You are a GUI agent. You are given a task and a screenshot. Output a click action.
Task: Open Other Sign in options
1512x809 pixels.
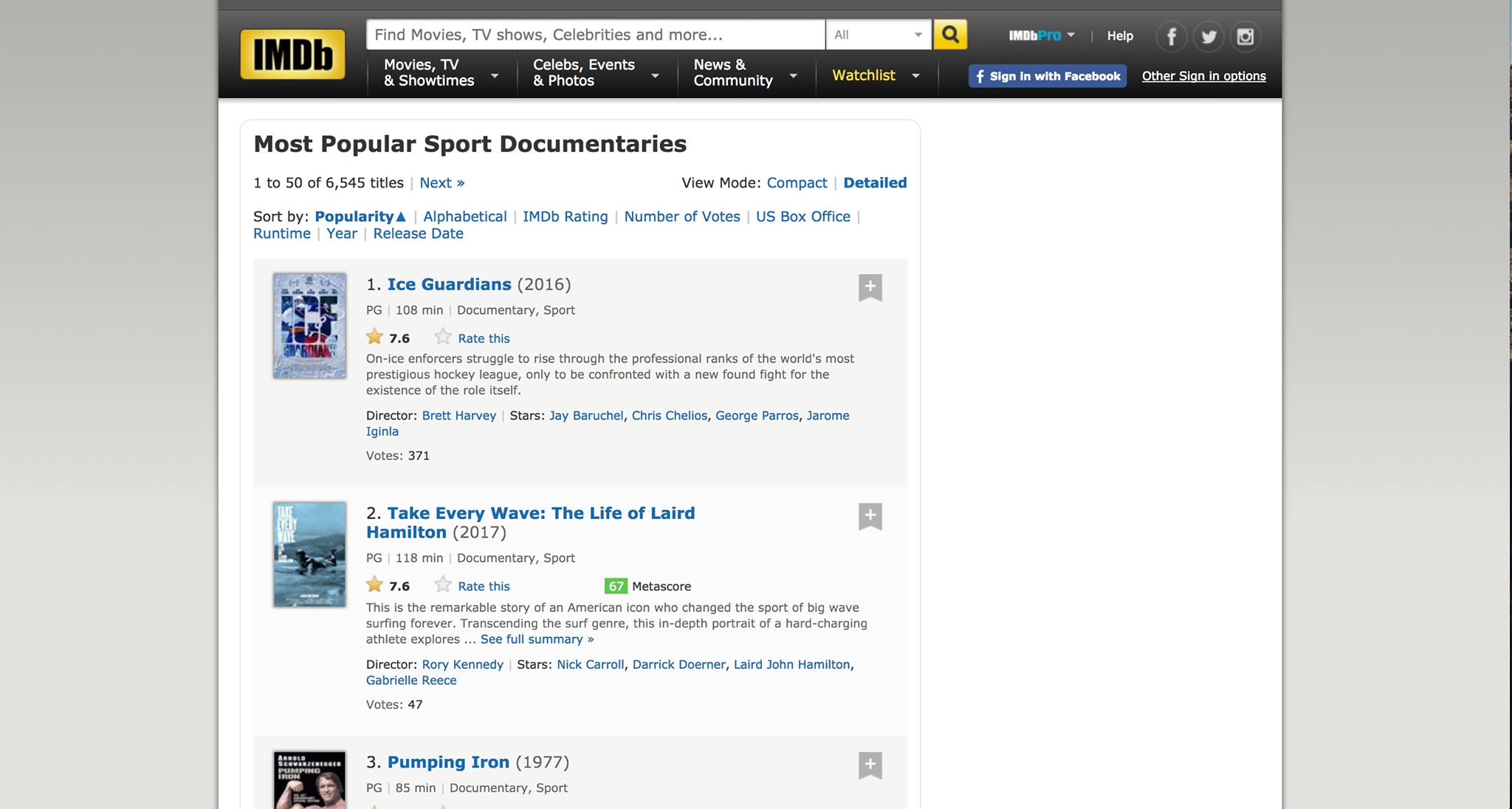click(1204, 76)
